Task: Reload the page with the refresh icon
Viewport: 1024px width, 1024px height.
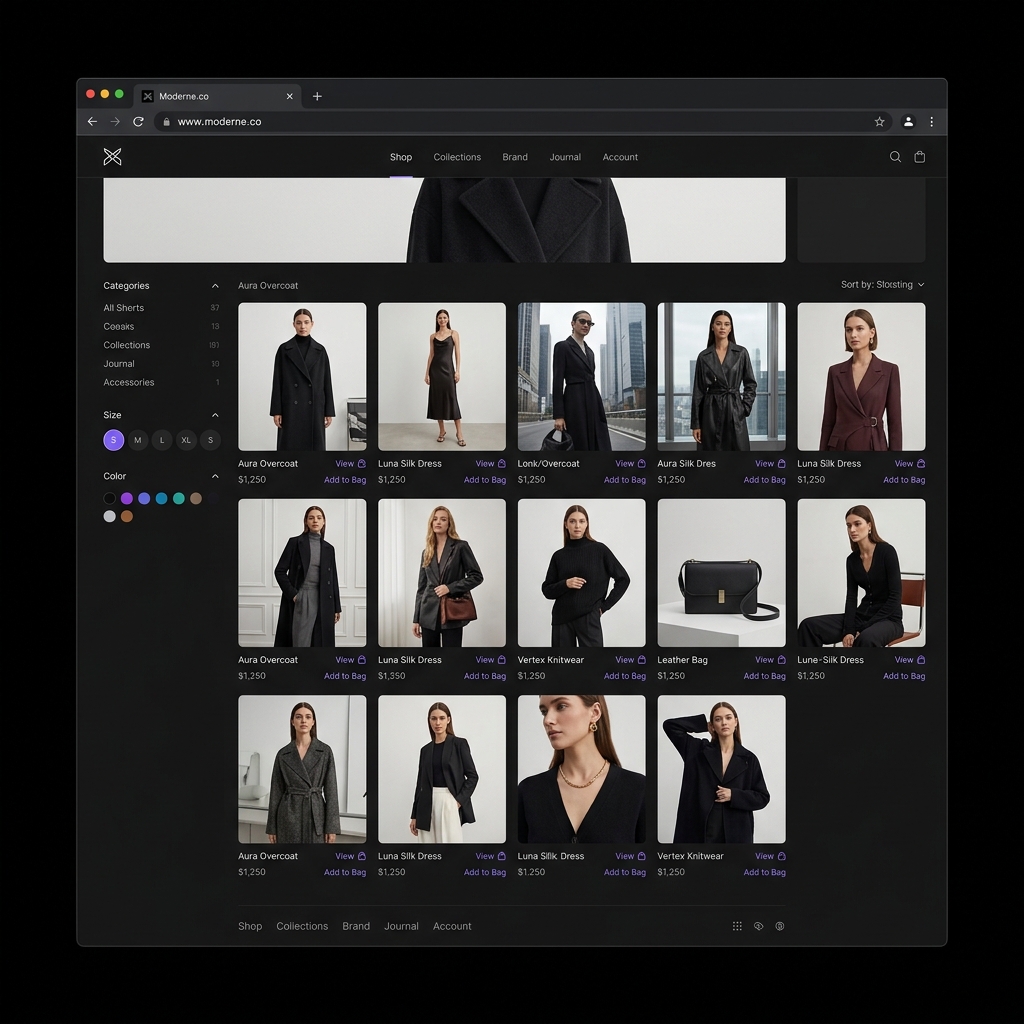Action: (138, 121)
